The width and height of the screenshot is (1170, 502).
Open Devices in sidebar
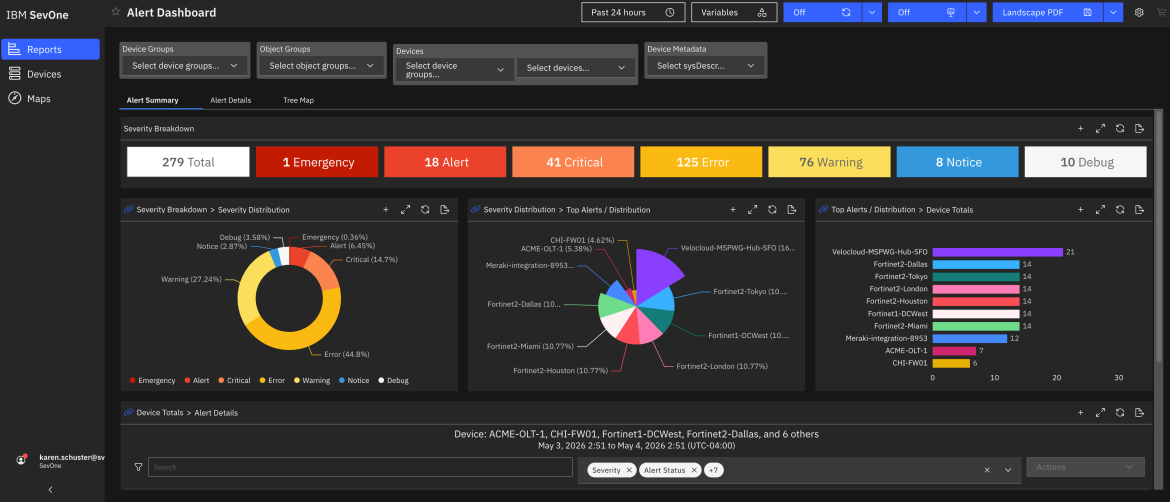tap(50, 75)
